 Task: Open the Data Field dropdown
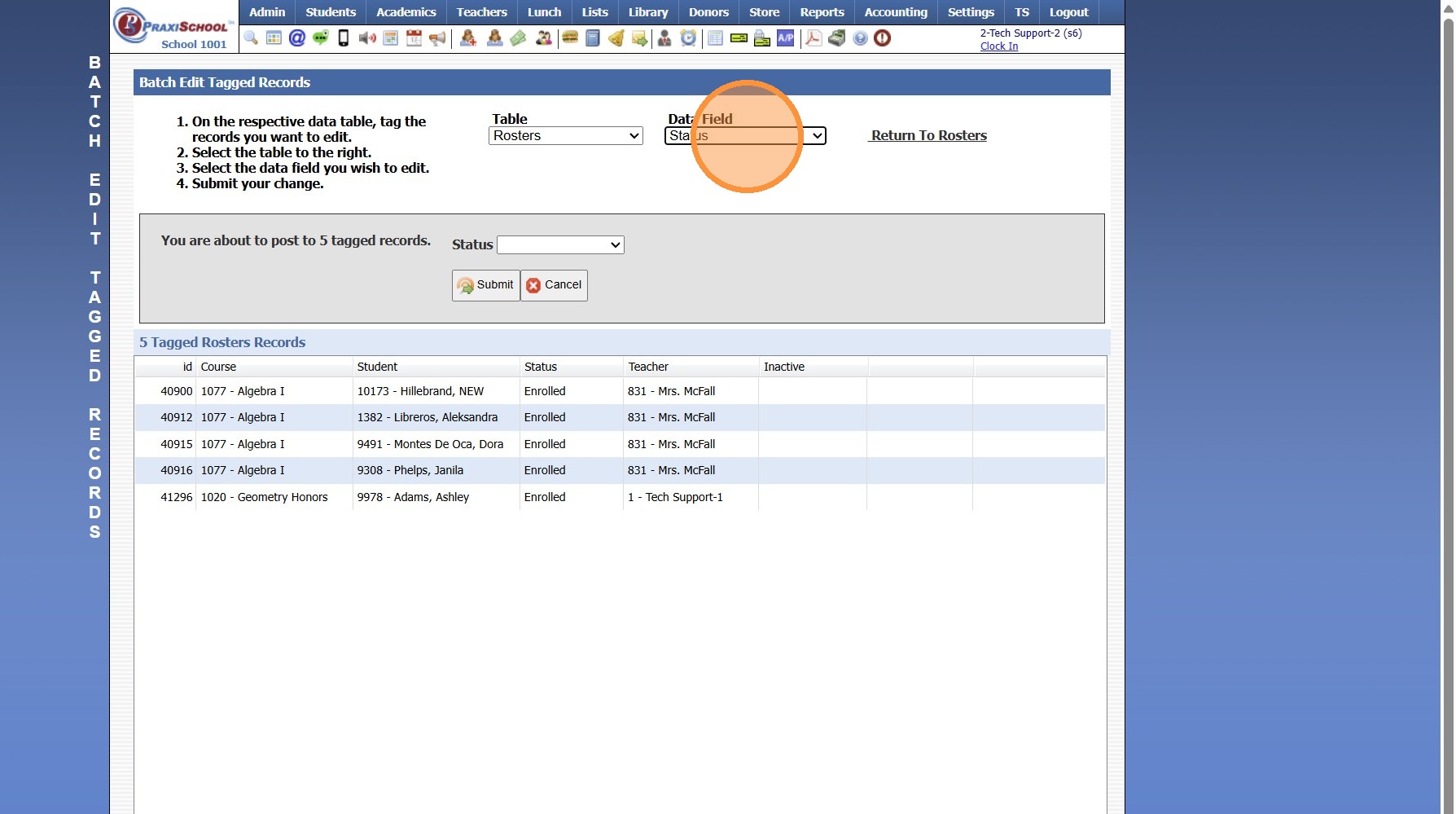(x=746, y=136)
